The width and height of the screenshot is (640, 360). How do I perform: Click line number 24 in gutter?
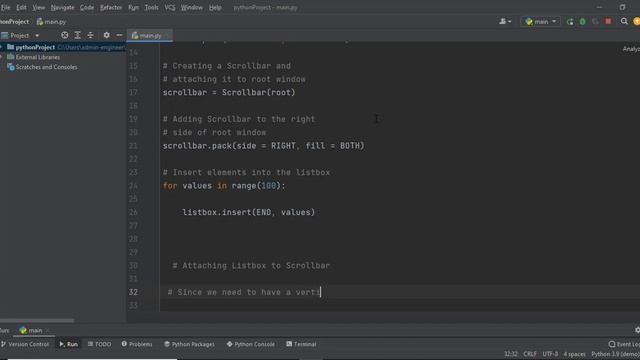click(x=133, y=186)
